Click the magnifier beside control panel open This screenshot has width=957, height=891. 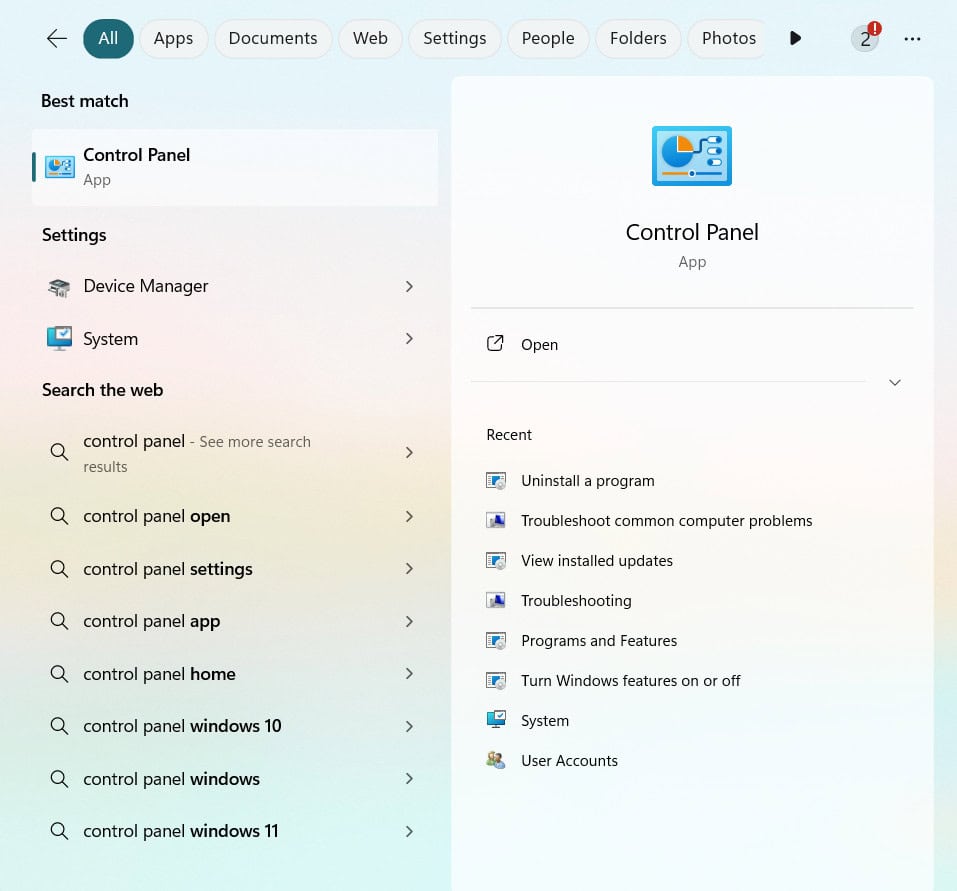pyautogui.click(x=59, y=516)
